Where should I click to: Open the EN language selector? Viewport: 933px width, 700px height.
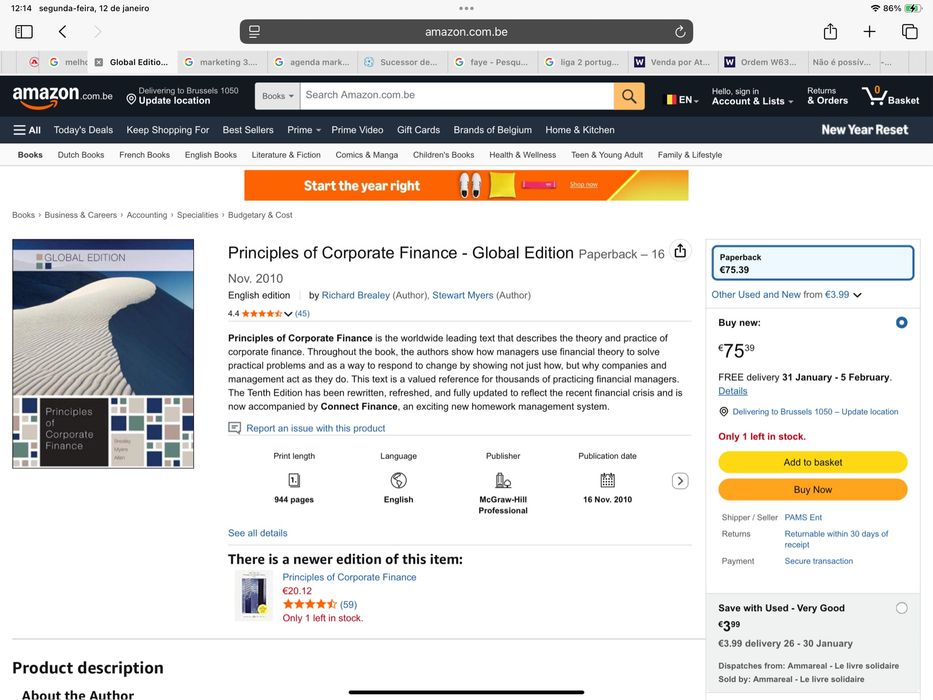pyautogui.click(x=681, y=99)
